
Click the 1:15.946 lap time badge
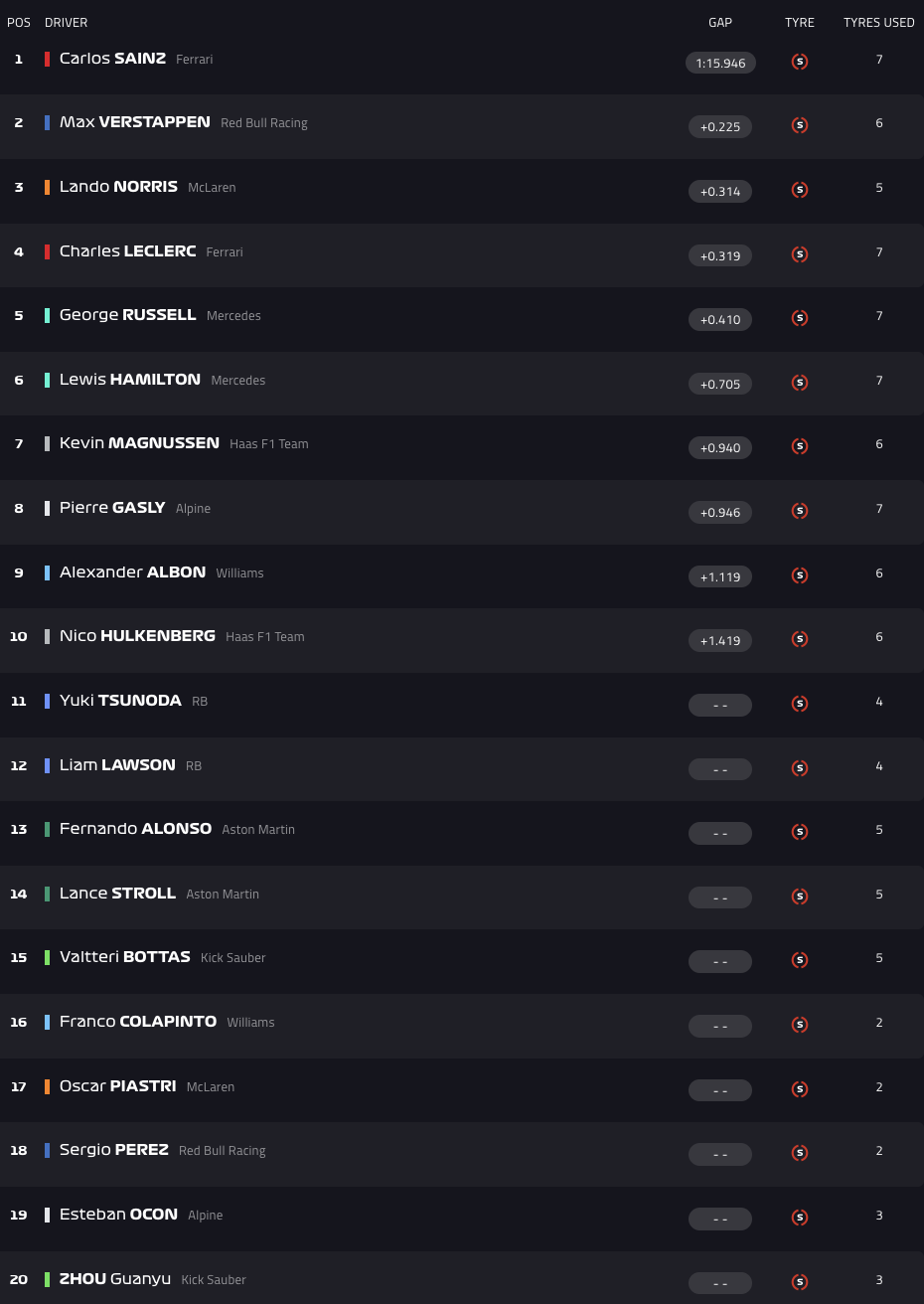(x=720, y=63)
